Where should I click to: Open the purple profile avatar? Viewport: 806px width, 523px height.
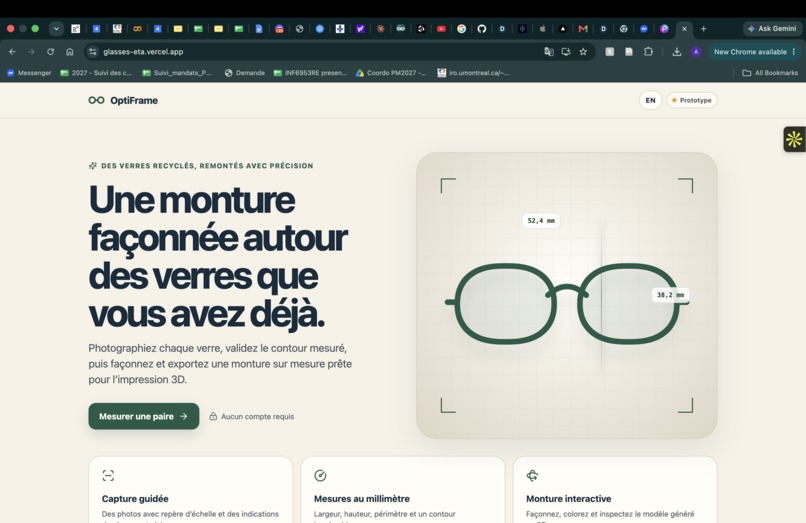[696, 51]
